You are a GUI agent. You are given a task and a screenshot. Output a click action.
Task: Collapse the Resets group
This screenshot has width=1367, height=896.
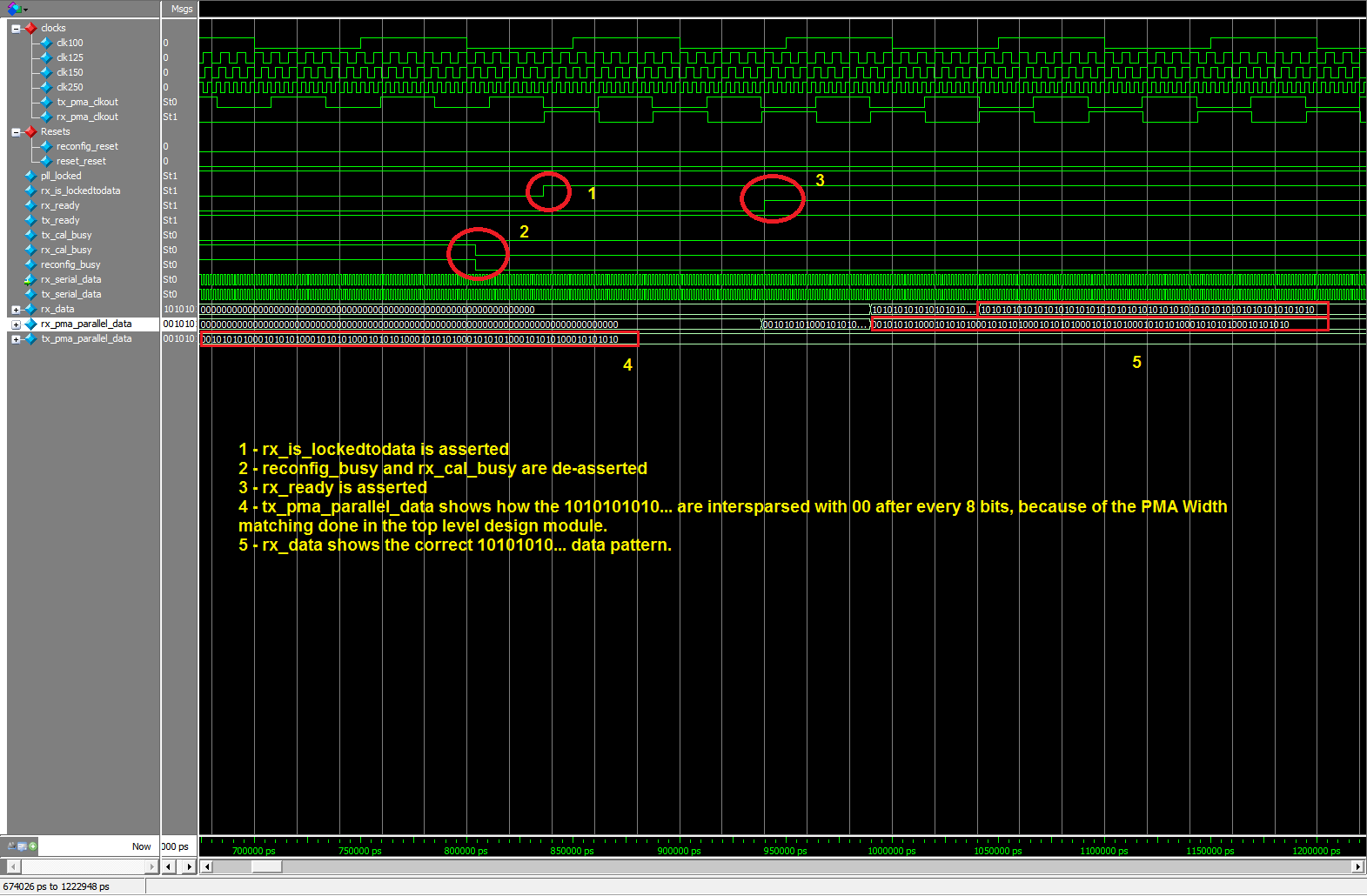coord(16,132)
